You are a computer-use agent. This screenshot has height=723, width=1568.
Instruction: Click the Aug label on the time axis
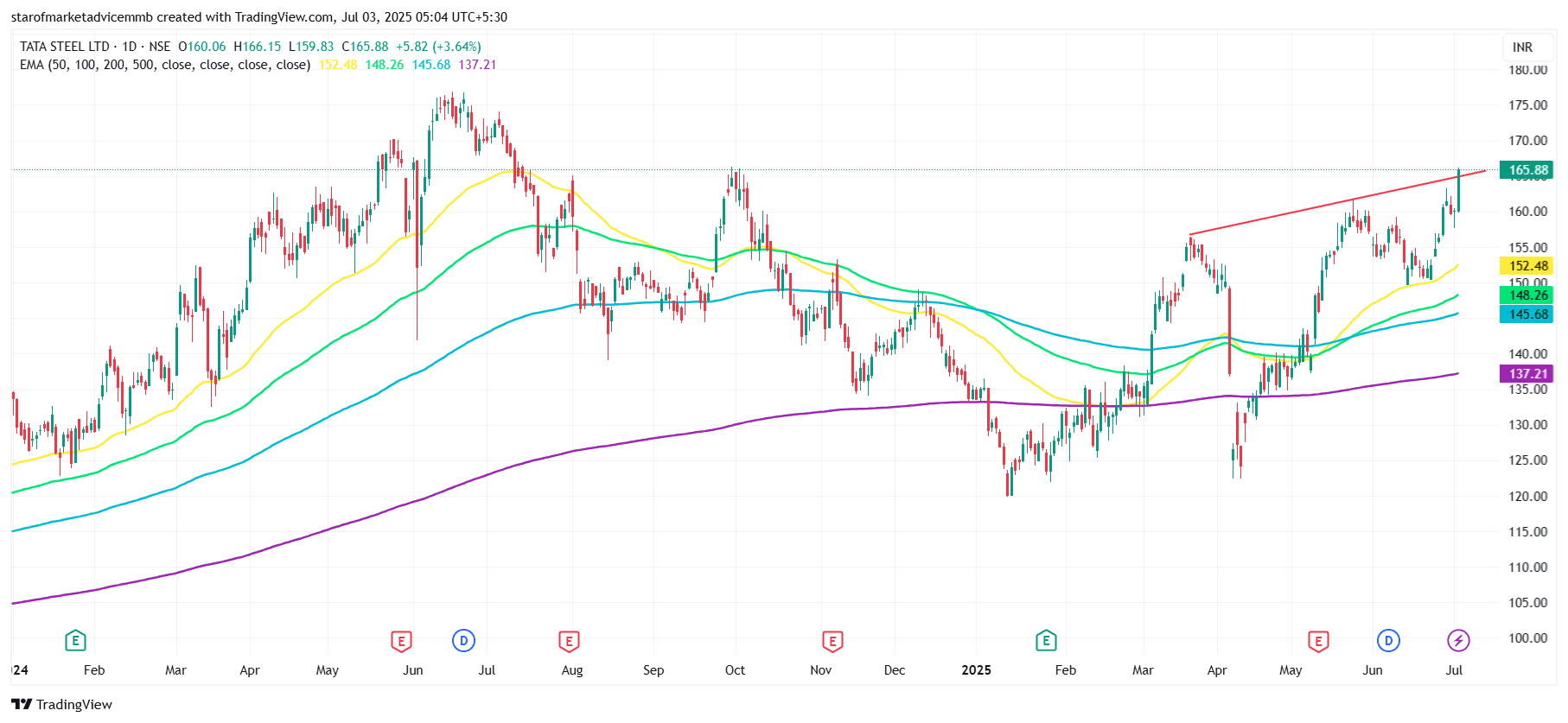(x=572, y=670)
